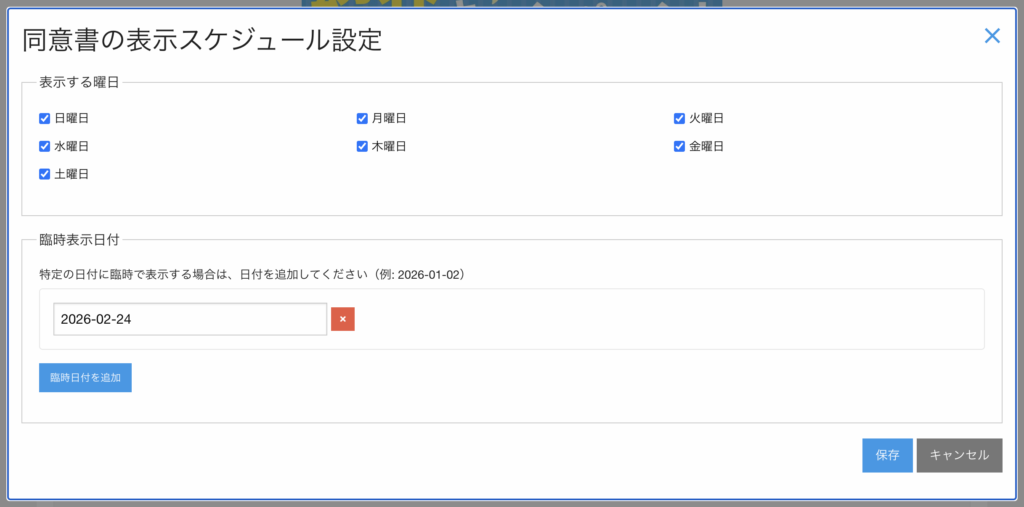The image size is (1024, 507).
Task: Click the 同意書の表示スケジュール設定 dialog title
Action: pos(202,40)
